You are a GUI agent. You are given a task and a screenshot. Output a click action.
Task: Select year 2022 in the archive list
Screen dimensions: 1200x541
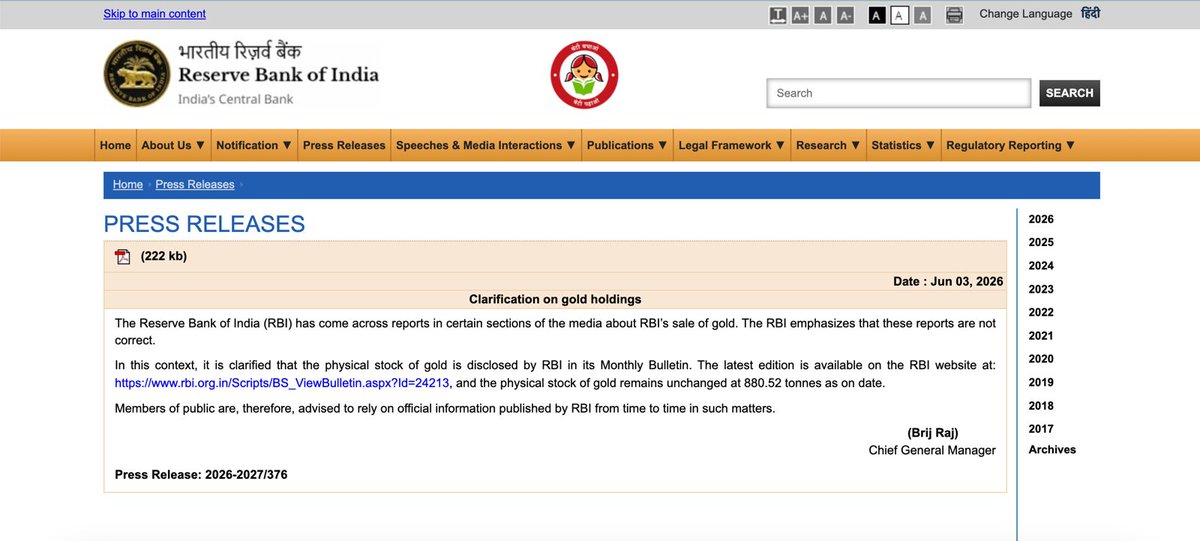(x=1041, y=312)
